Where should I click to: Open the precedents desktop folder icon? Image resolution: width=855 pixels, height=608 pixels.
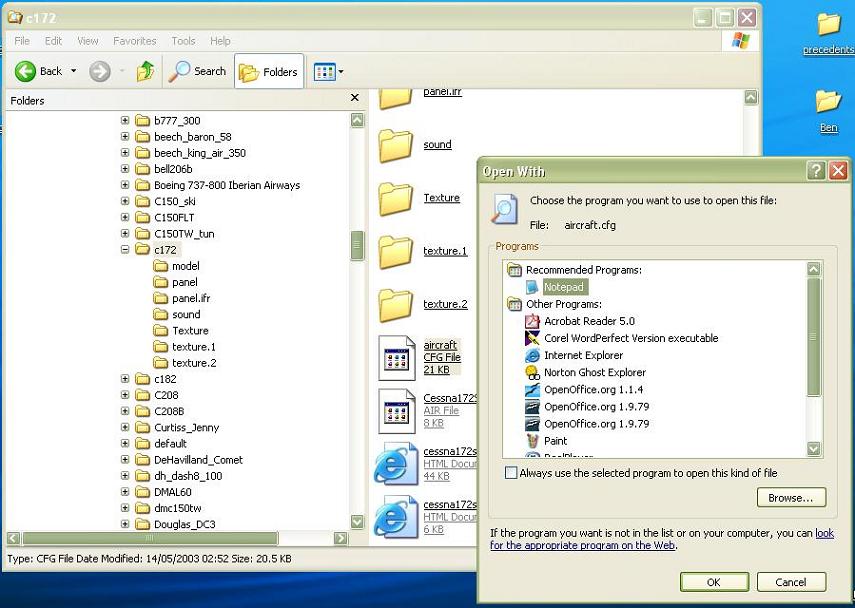point(828,24)
